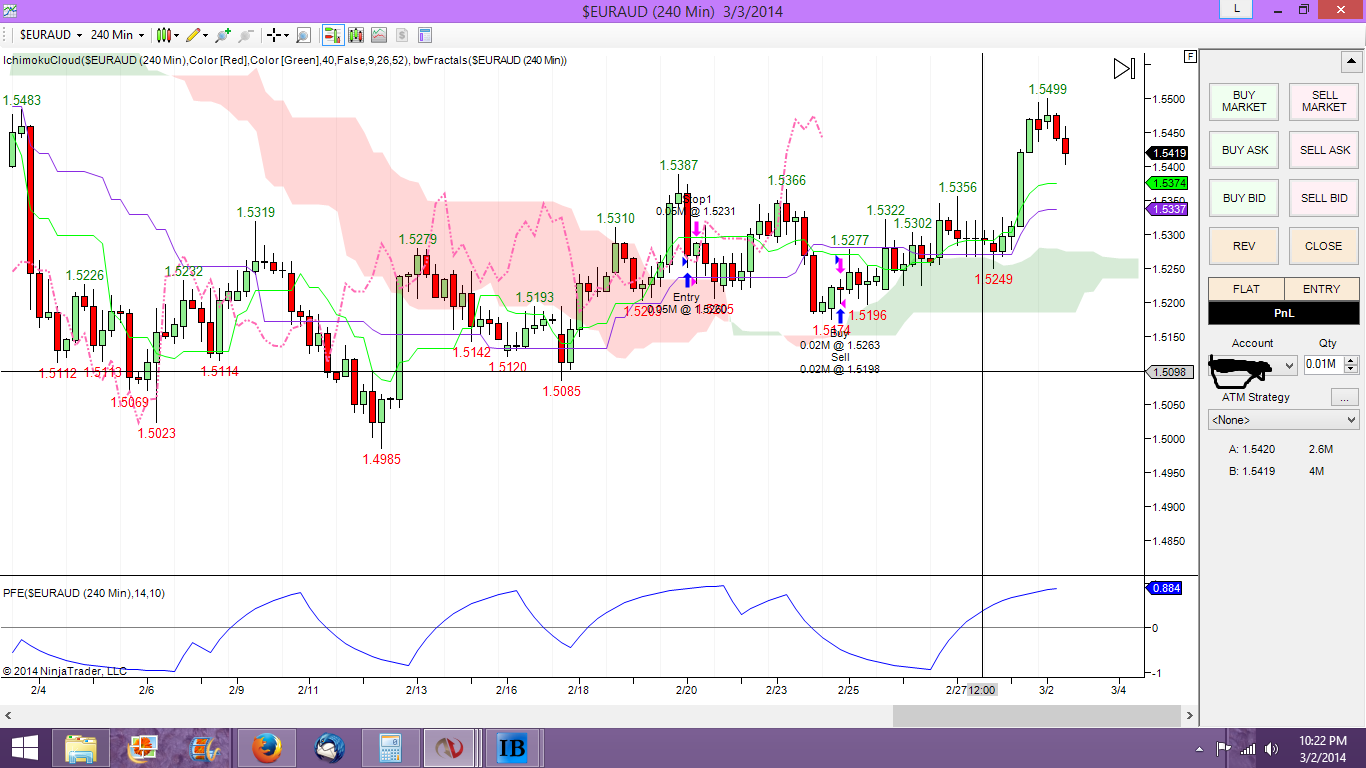This screenshot has width=1366, height=768.
Task: Open ATM Strategy ellipsis settings button
Action: 1345,397
